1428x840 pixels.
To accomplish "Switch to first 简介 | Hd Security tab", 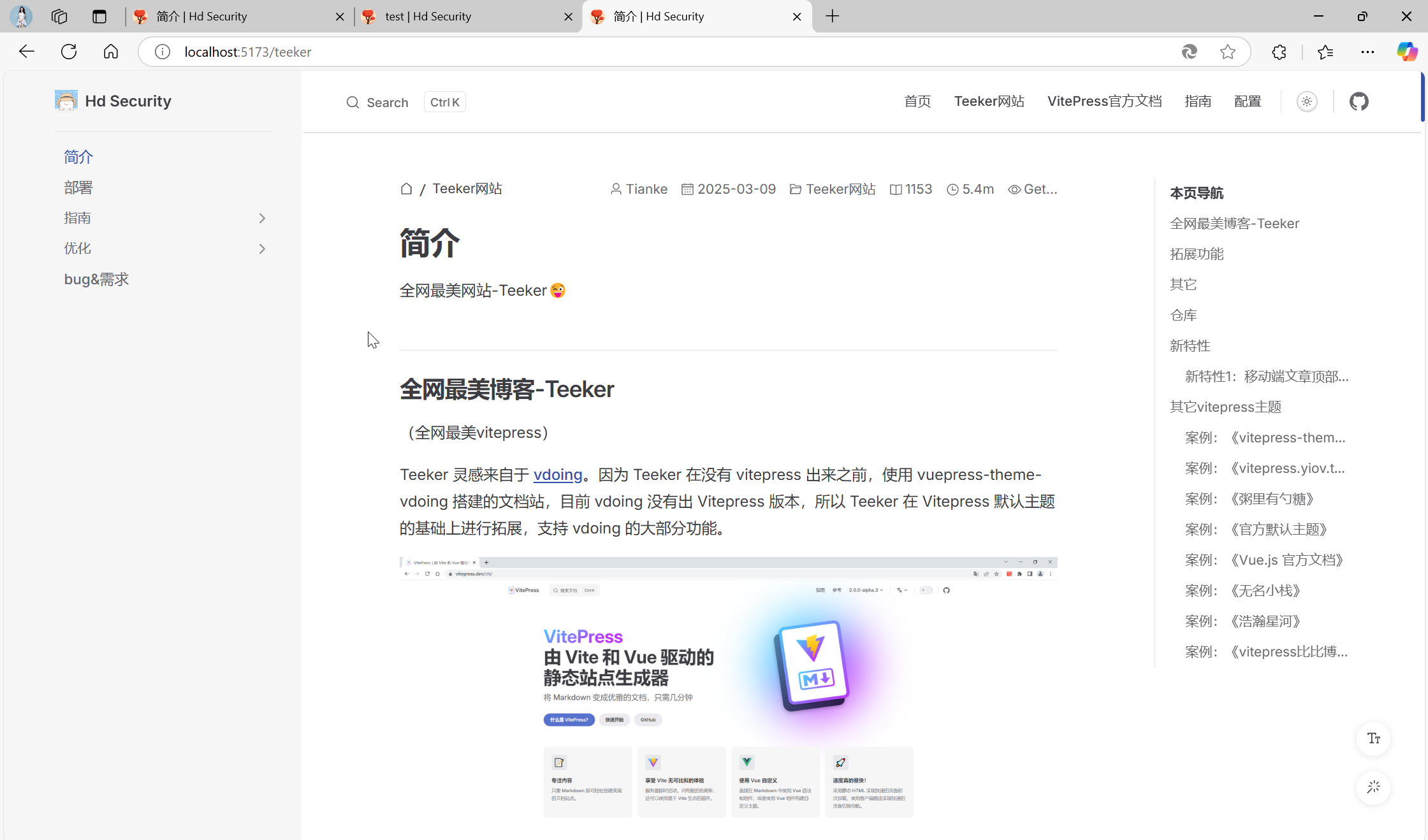I will [239, 17].
